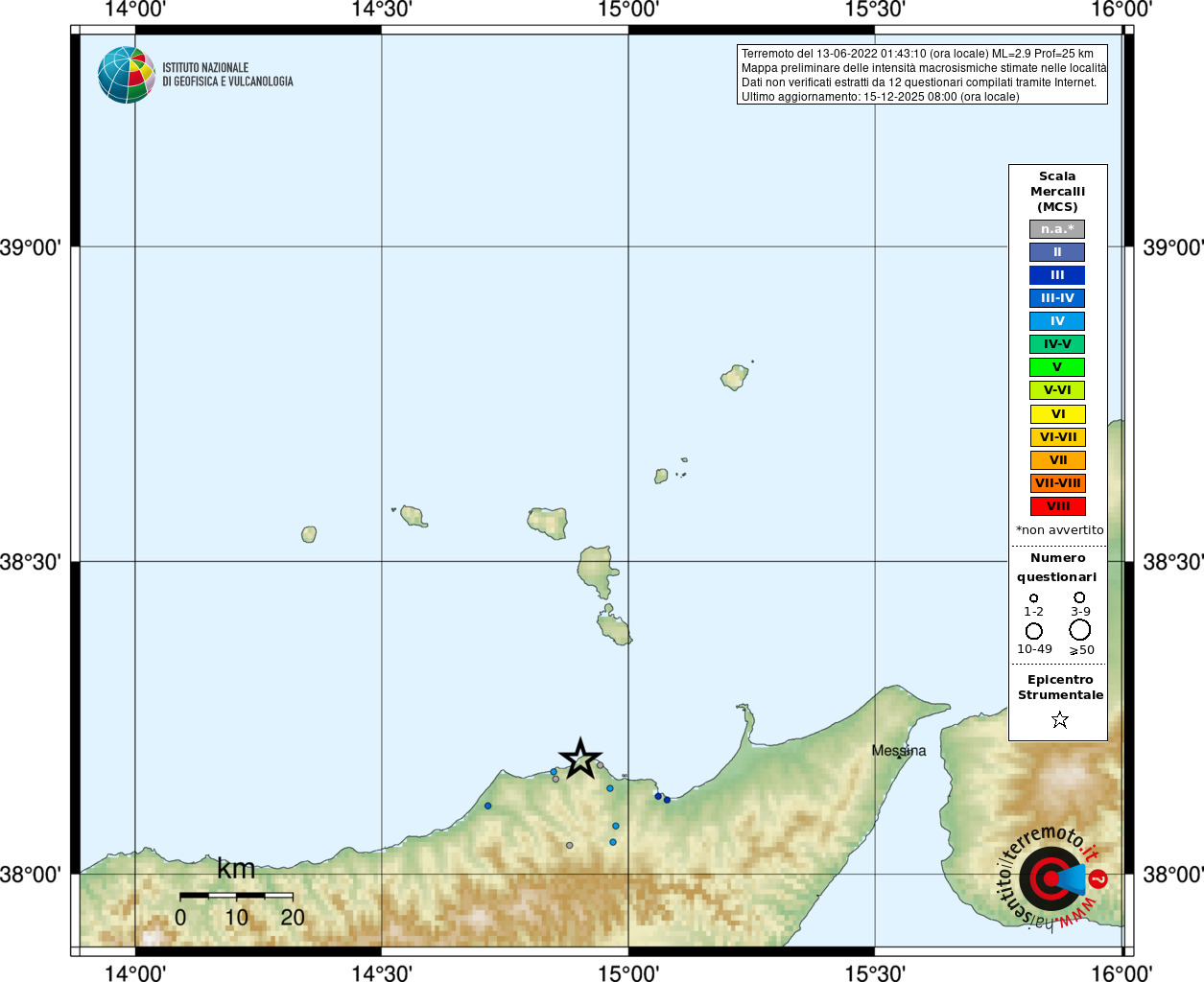Viewport: 1204px width, 982px height.
Task: Select the bright green V legend swatch
Action: point(1057,367)
